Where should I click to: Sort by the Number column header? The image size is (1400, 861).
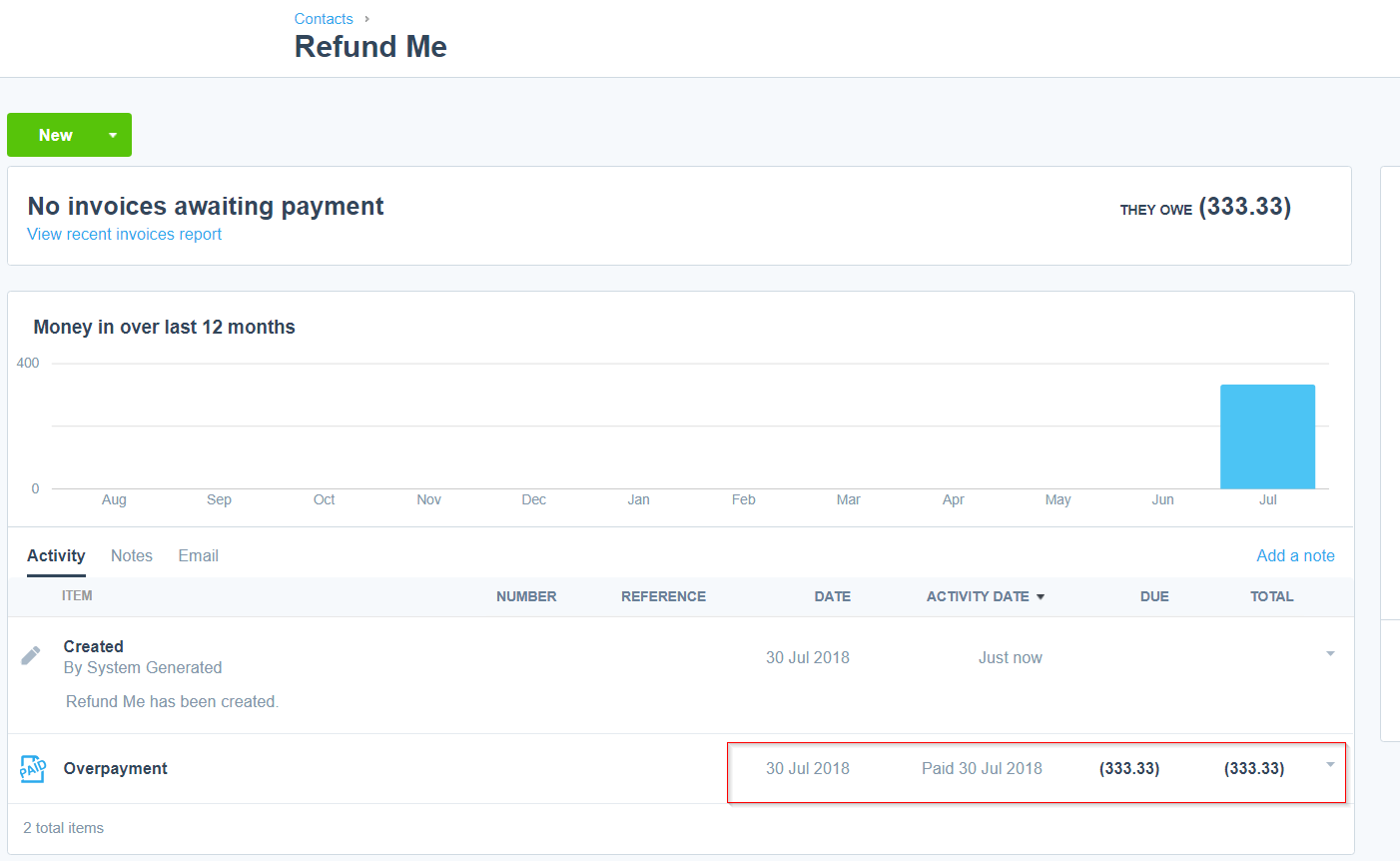(526, 597)
